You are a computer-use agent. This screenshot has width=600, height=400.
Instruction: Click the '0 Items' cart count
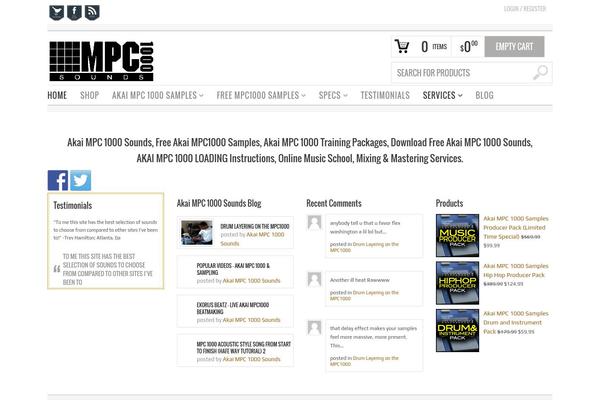click(x=434, y=47)
